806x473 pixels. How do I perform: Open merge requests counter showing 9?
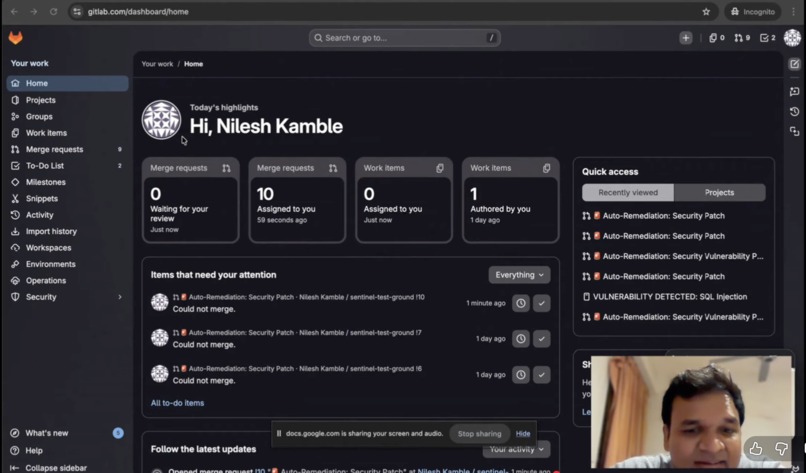point(742,38)
